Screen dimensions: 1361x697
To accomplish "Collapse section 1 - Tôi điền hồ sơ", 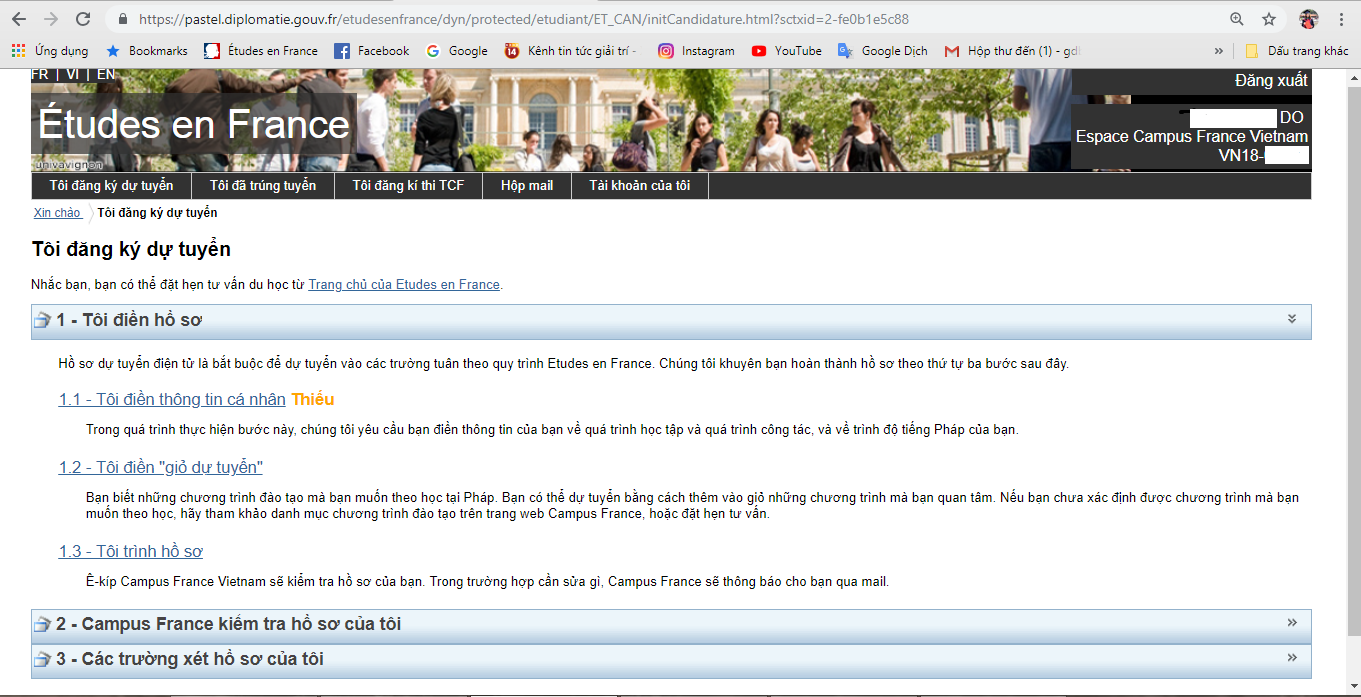I will (x=1292, y=319).
